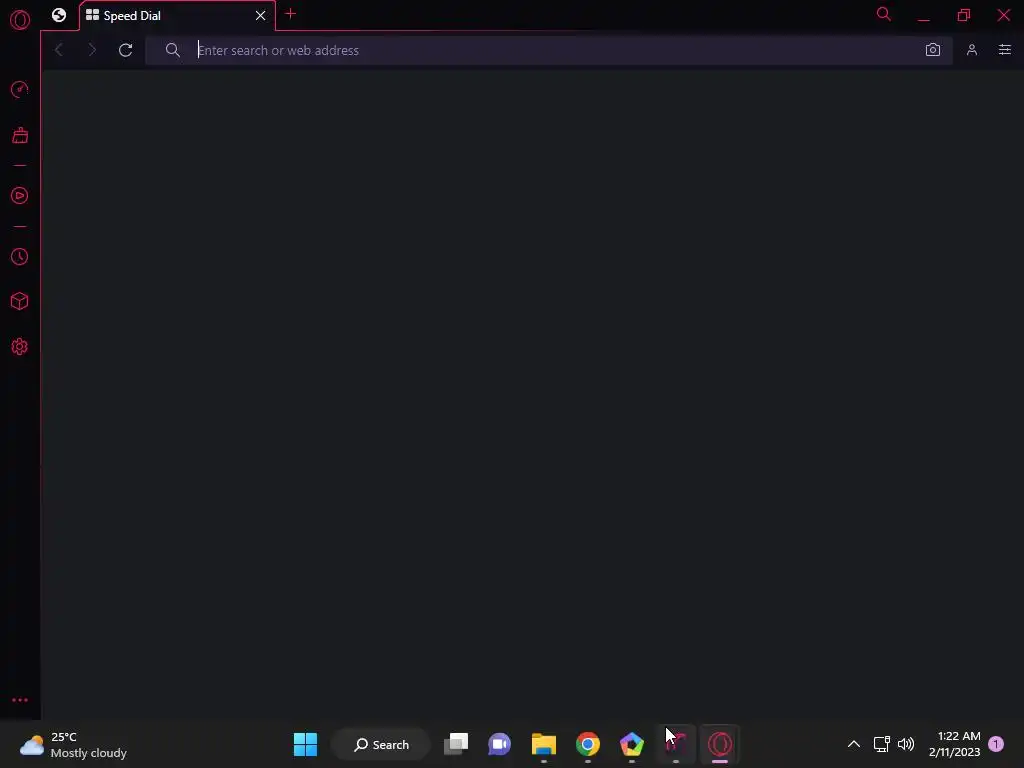Open Task View on taskbar

[x=456, y=744]
